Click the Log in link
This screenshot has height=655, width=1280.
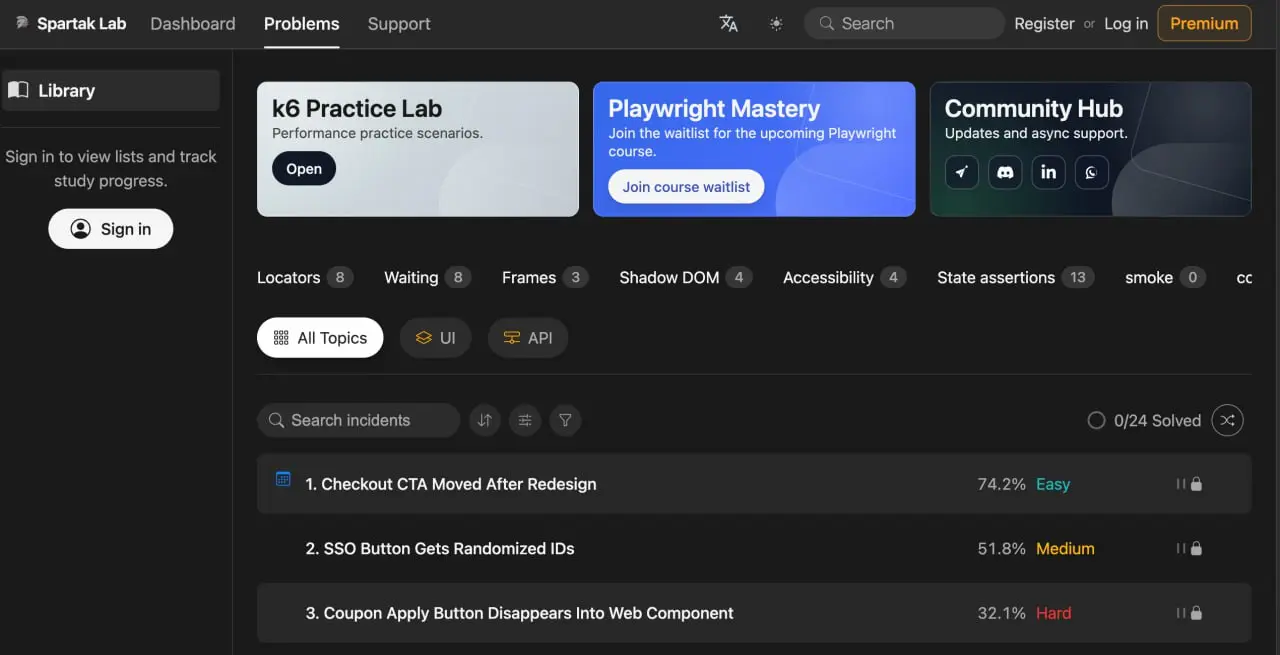tap(1126, 23)
